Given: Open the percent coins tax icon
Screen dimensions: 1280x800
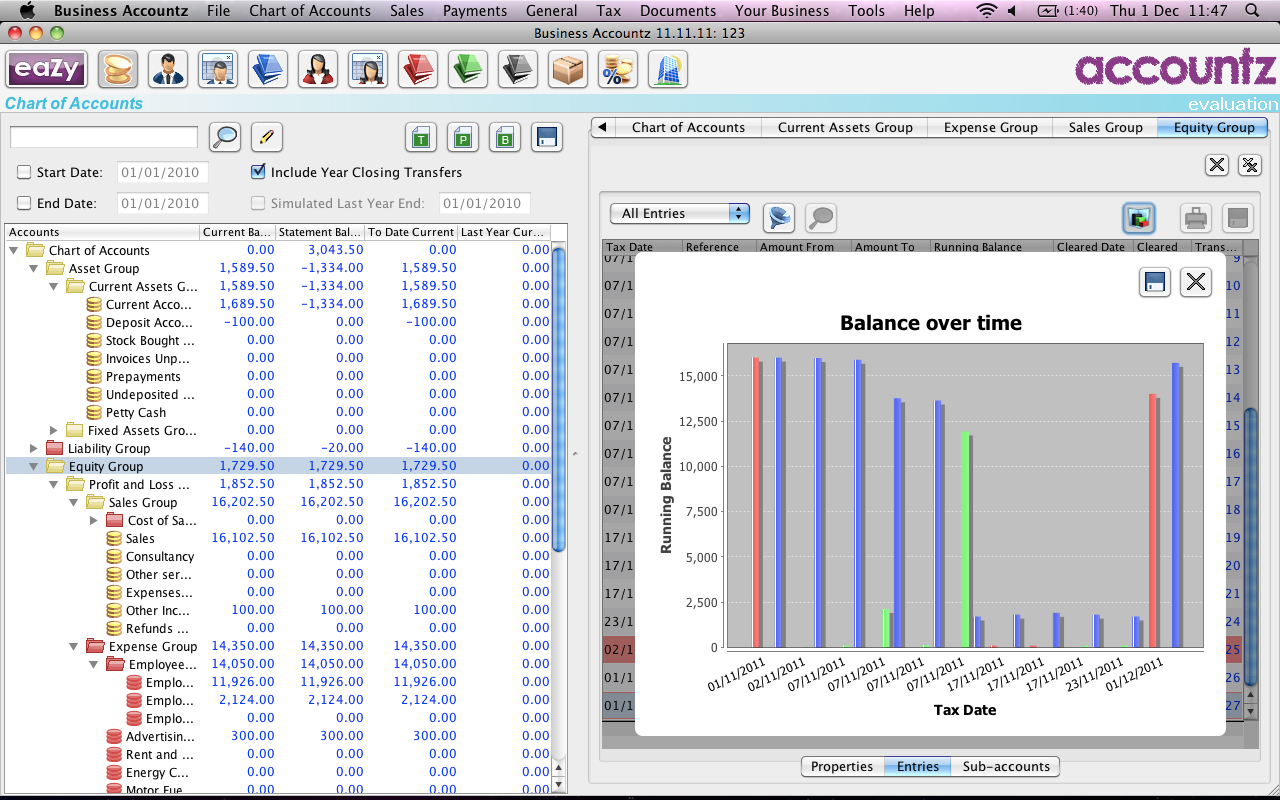Looking at the screenshot, I should tap(618, 70).
